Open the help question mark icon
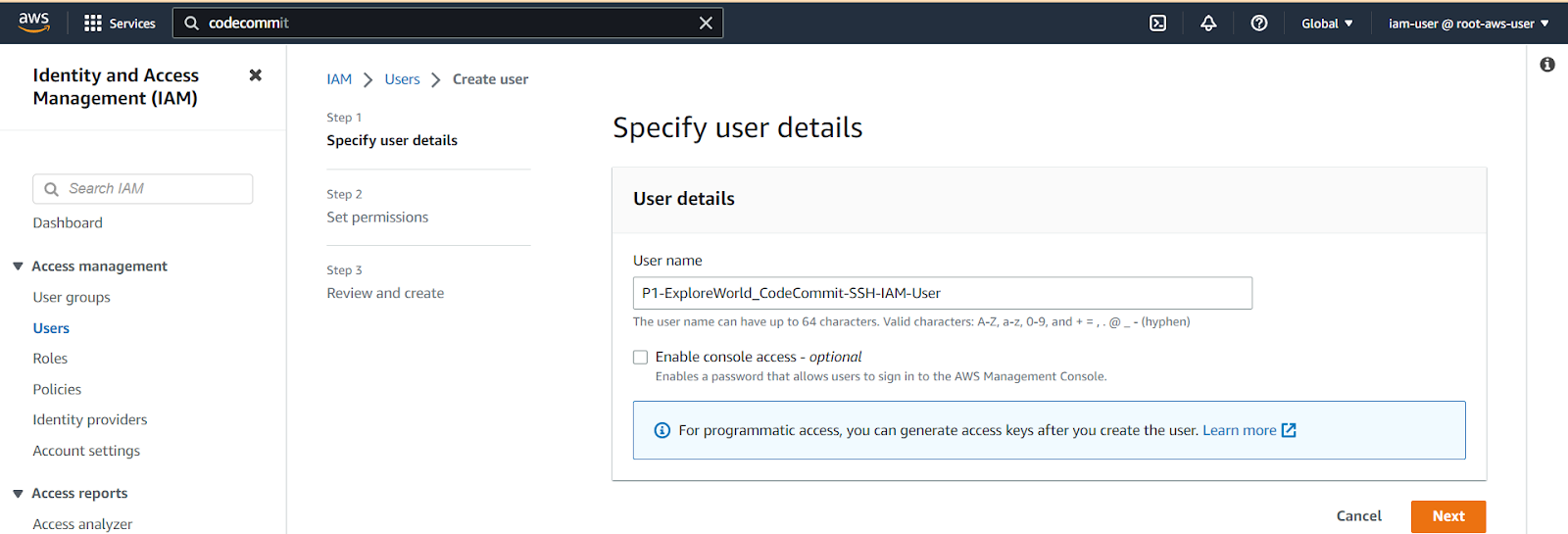 pos(1259,24)
